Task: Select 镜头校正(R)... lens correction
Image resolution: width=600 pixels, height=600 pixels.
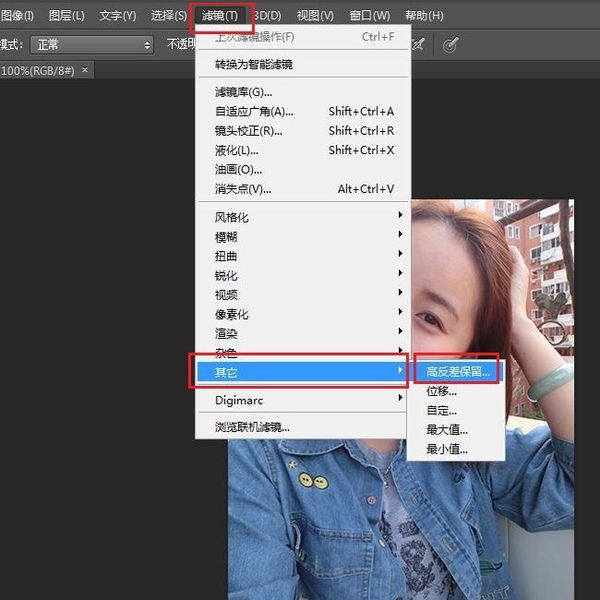Action: pos(248,131)
